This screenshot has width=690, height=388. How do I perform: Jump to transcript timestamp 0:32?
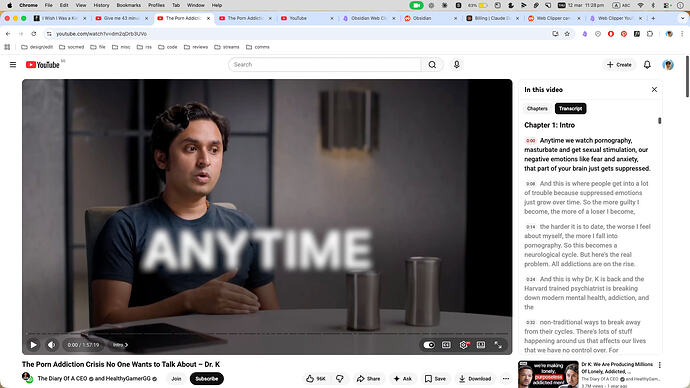[x=531, y=322]
